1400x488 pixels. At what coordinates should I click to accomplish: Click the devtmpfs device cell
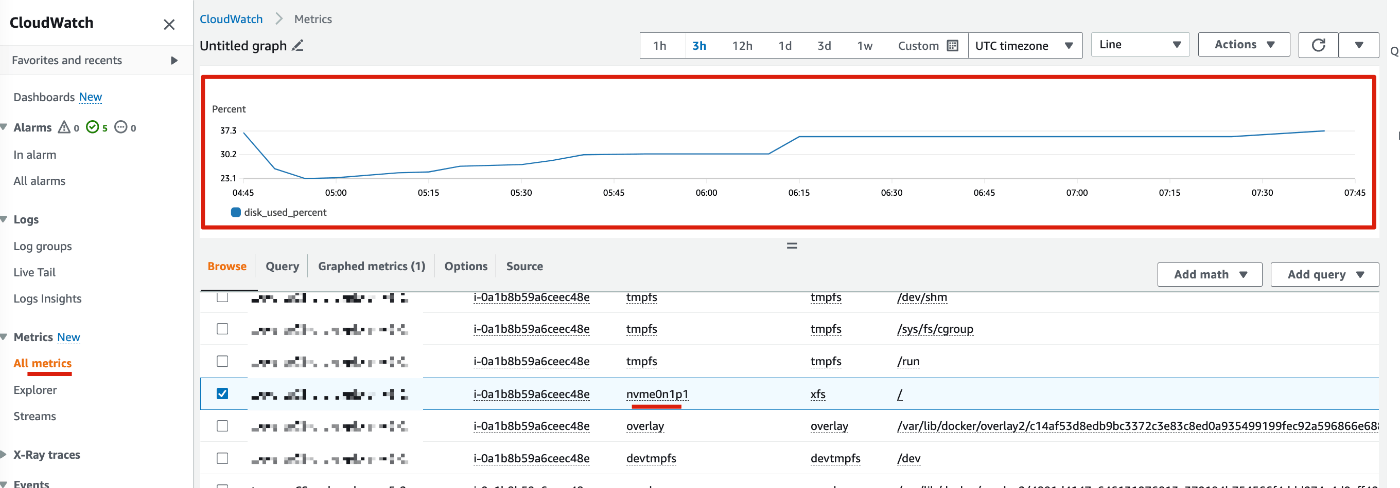pos(651,458)
